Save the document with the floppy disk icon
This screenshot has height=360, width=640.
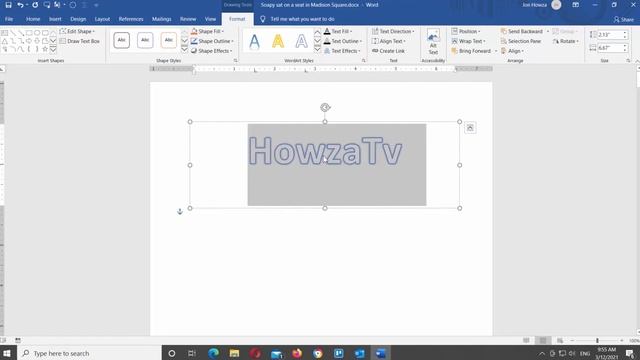[x=8, y=5]
